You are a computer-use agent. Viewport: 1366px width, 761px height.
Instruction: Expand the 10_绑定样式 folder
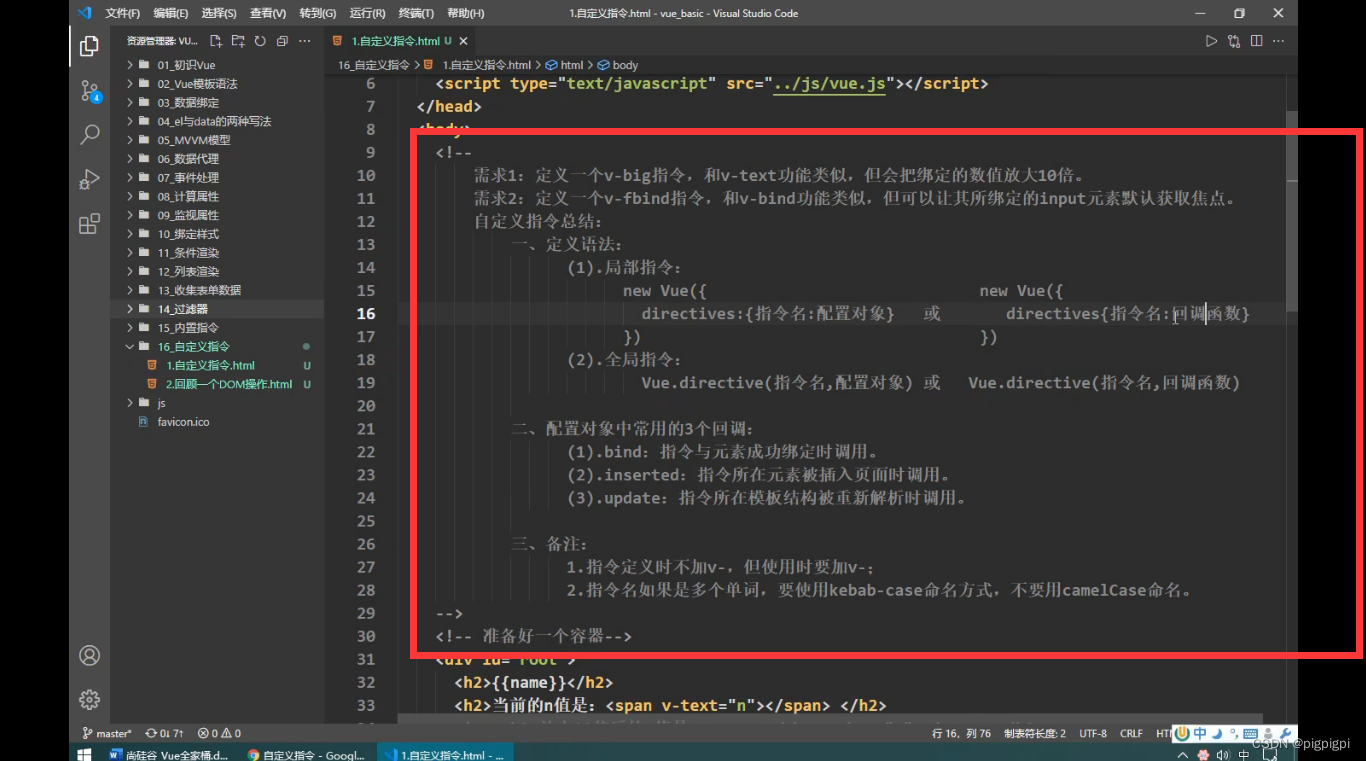217,234
